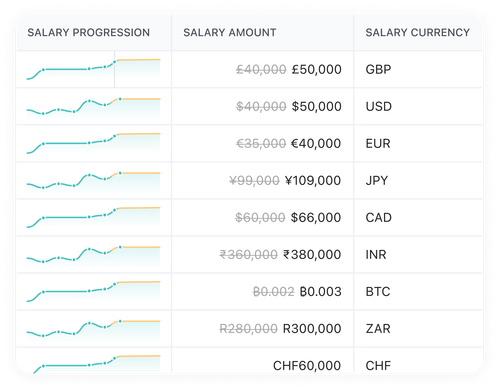Select the struck-through $40,000 USD amount

[x=261, y=106]
